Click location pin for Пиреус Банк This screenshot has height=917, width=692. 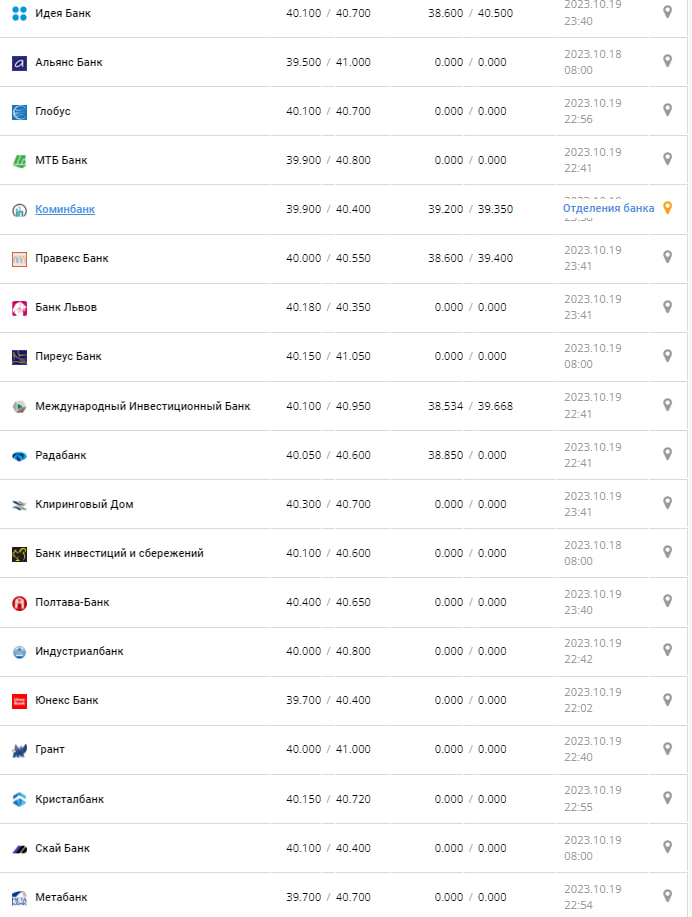click(x=668, y=355)
